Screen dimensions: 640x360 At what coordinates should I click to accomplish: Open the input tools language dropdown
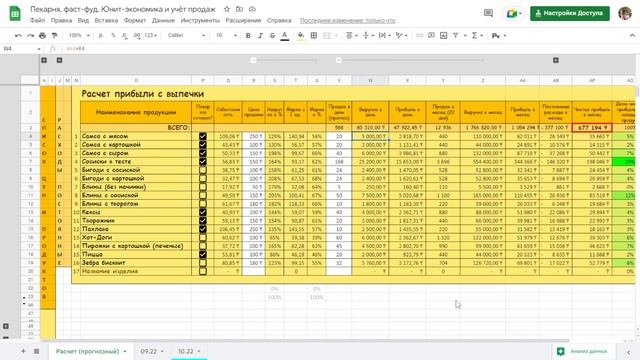(499, 36)
